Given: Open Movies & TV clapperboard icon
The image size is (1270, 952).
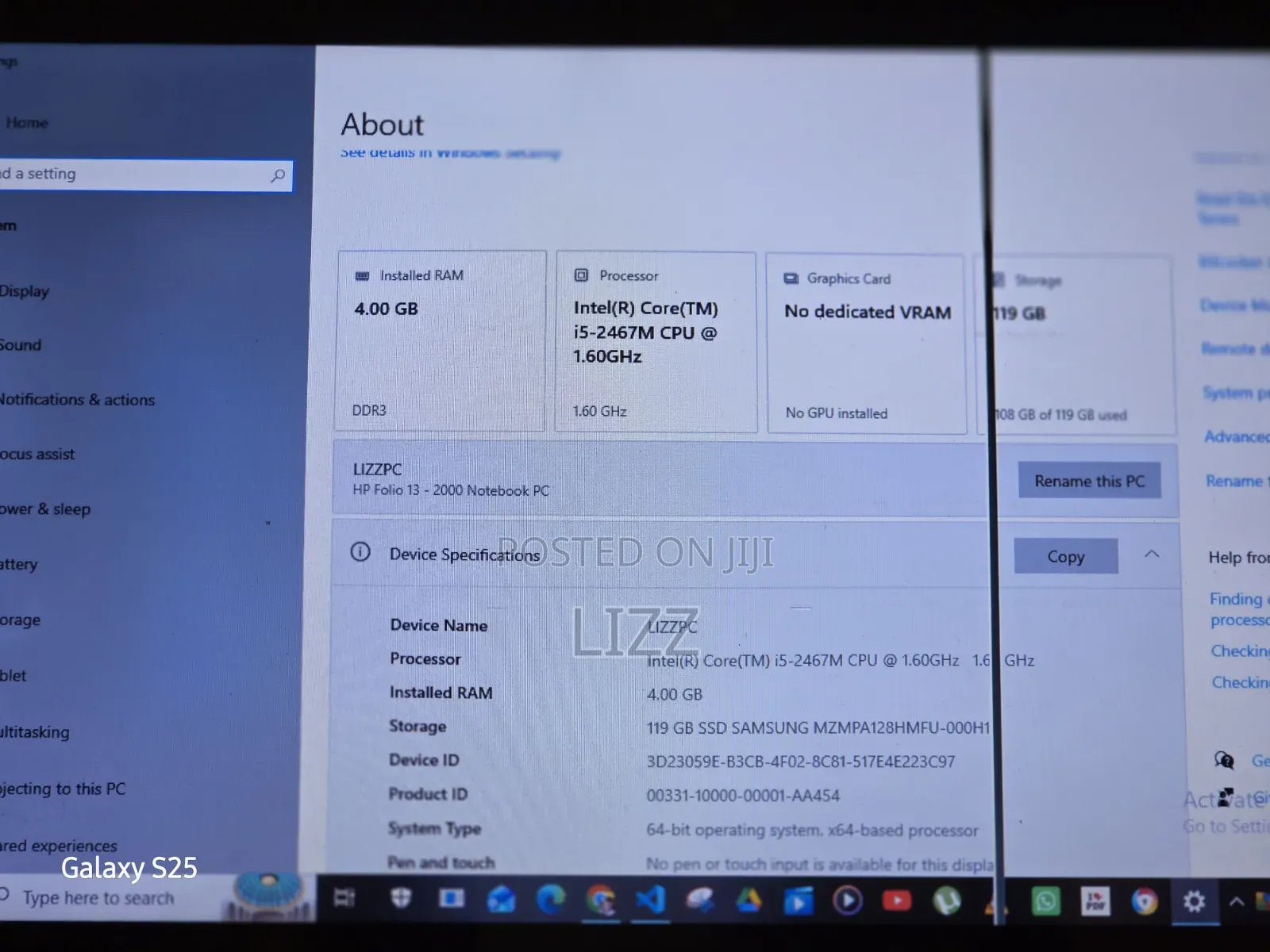Looking at the screenshot, I should click(x=798, y=901).
